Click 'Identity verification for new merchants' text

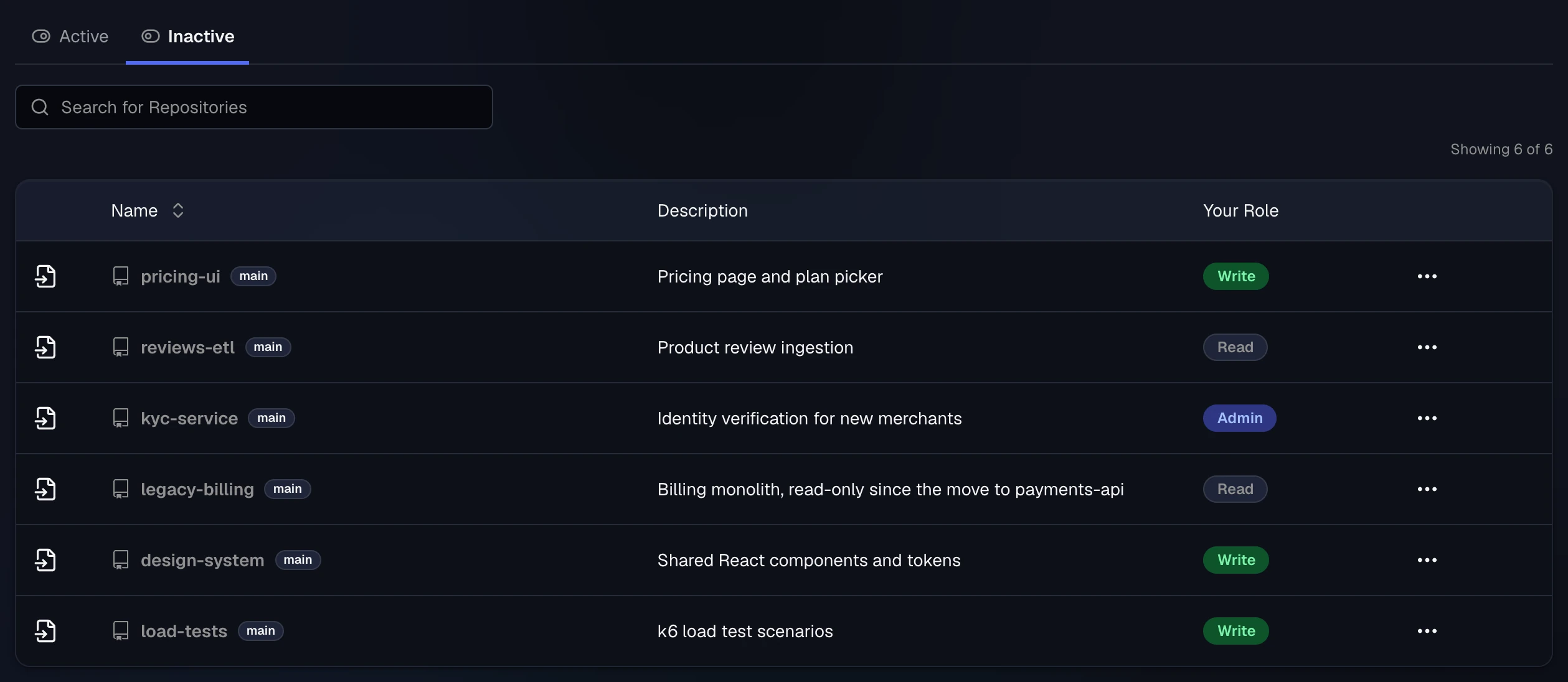click(810, 418)
